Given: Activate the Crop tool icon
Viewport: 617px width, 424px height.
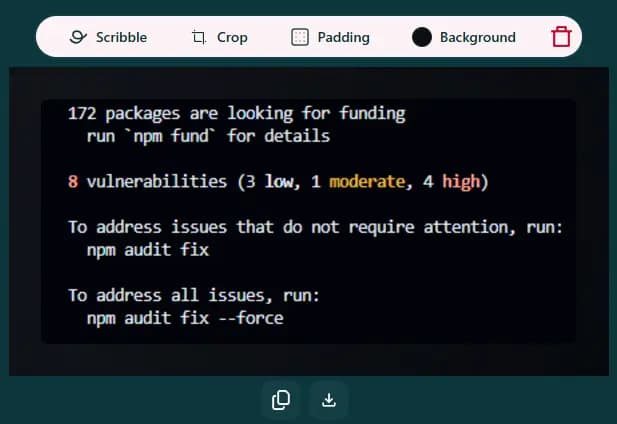Looking at the screenshot, I should [199, 37].
